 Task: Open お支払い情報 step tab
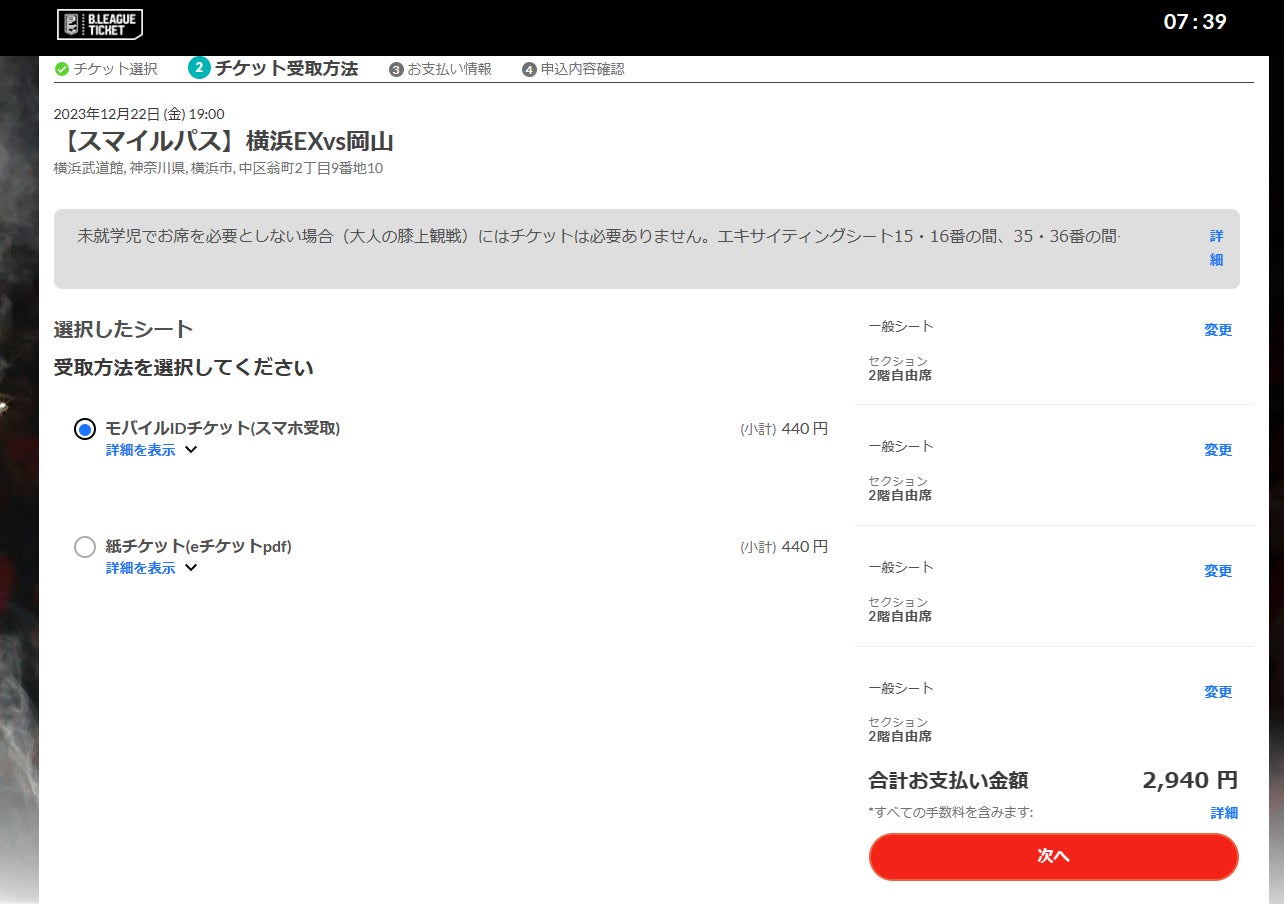pos(449,69)
